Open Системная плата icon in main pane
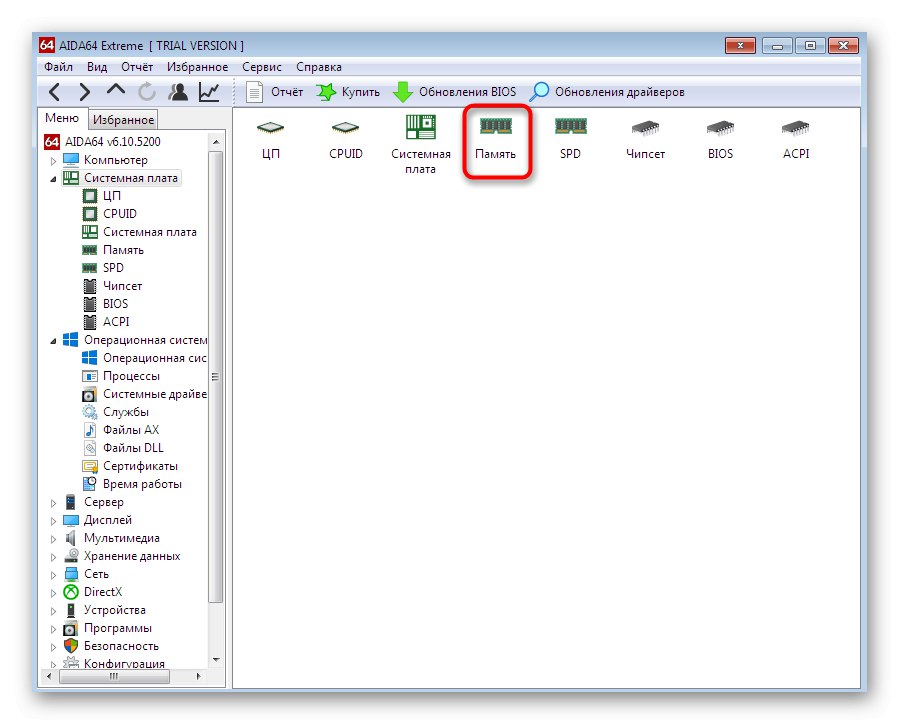This screenshot has height=724, width=899. [x=420, y=144]
